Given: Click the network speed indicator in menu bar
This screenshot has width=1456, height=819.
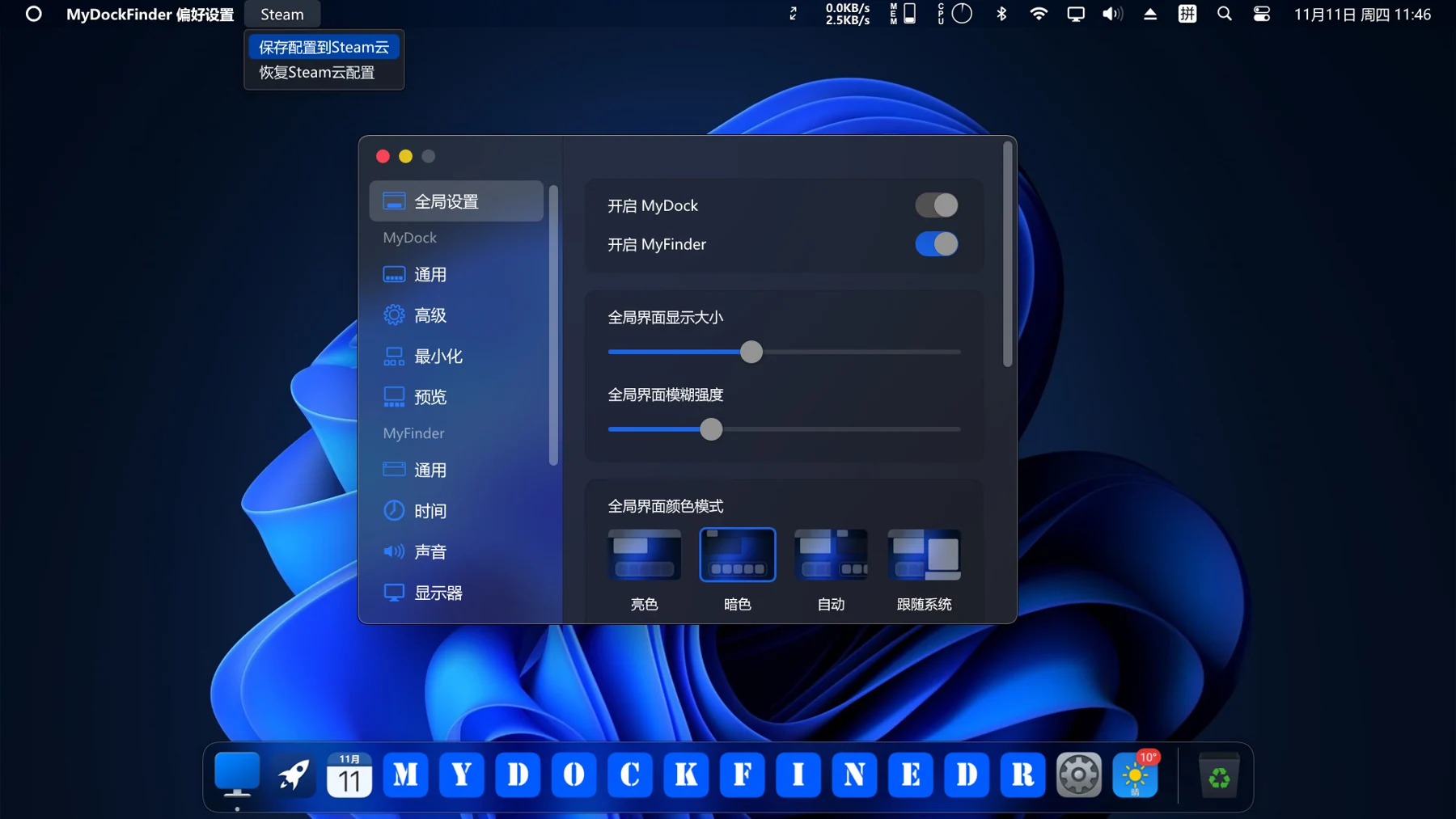Looking at the screenshot, I should point(847,14).
